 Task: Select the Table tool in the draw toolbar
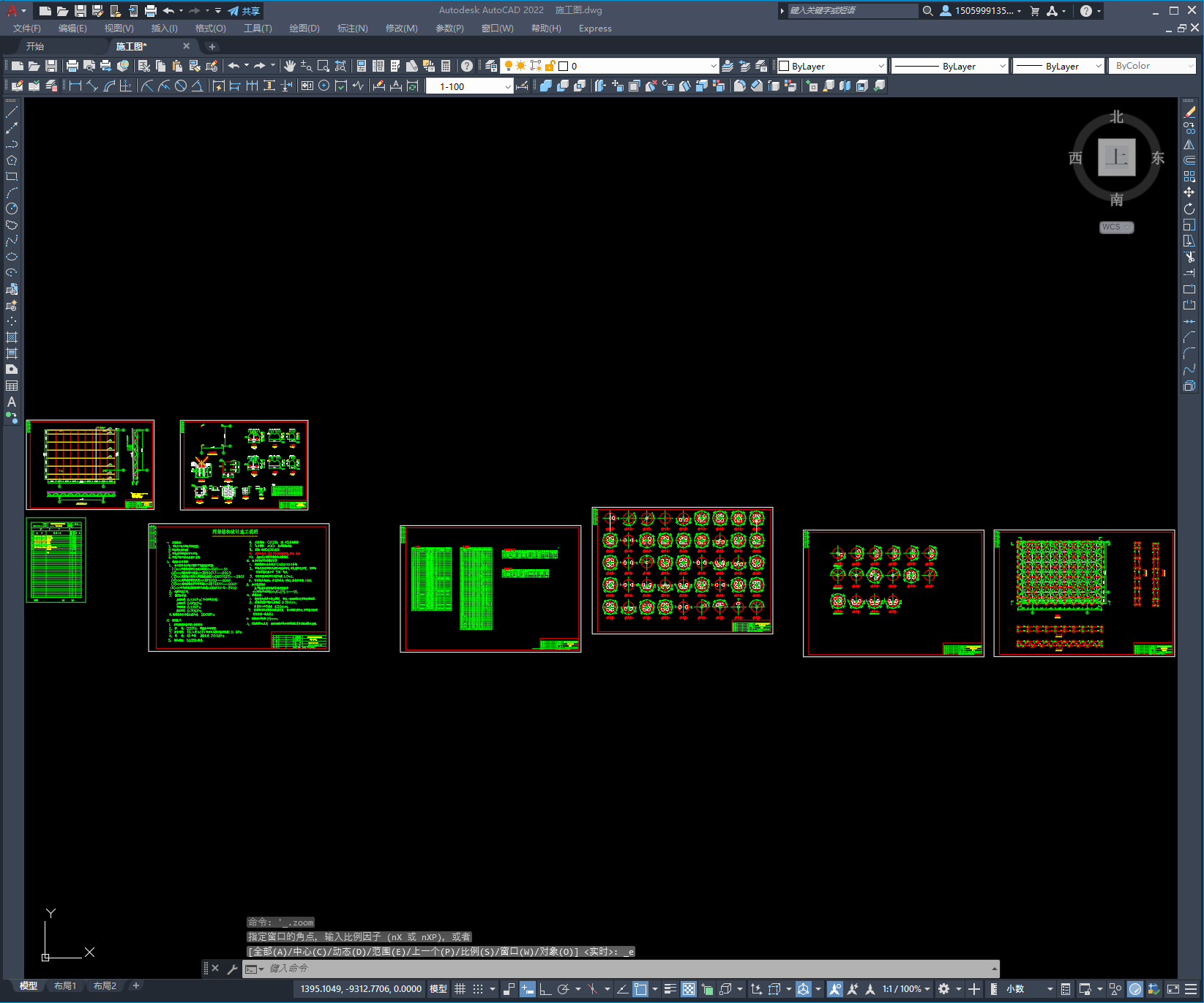tap(12, 386)
